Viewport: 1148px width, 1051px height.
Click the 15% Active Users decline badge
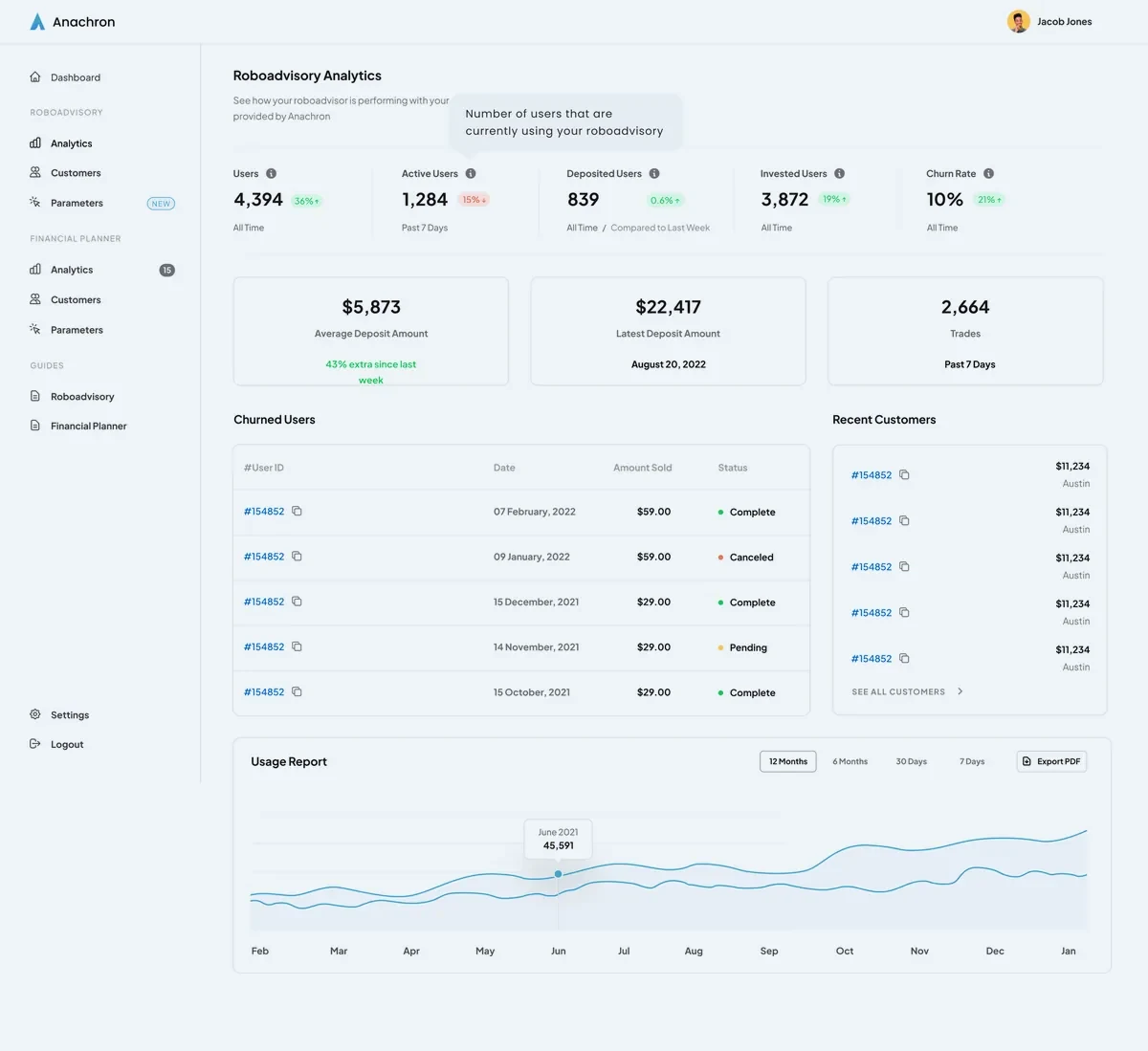point(475,200)
